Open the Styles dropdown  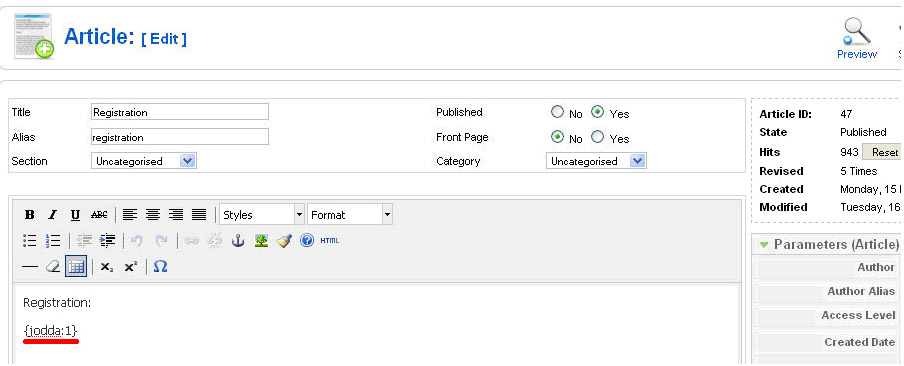pyautogui.click(x=262, y=215)
